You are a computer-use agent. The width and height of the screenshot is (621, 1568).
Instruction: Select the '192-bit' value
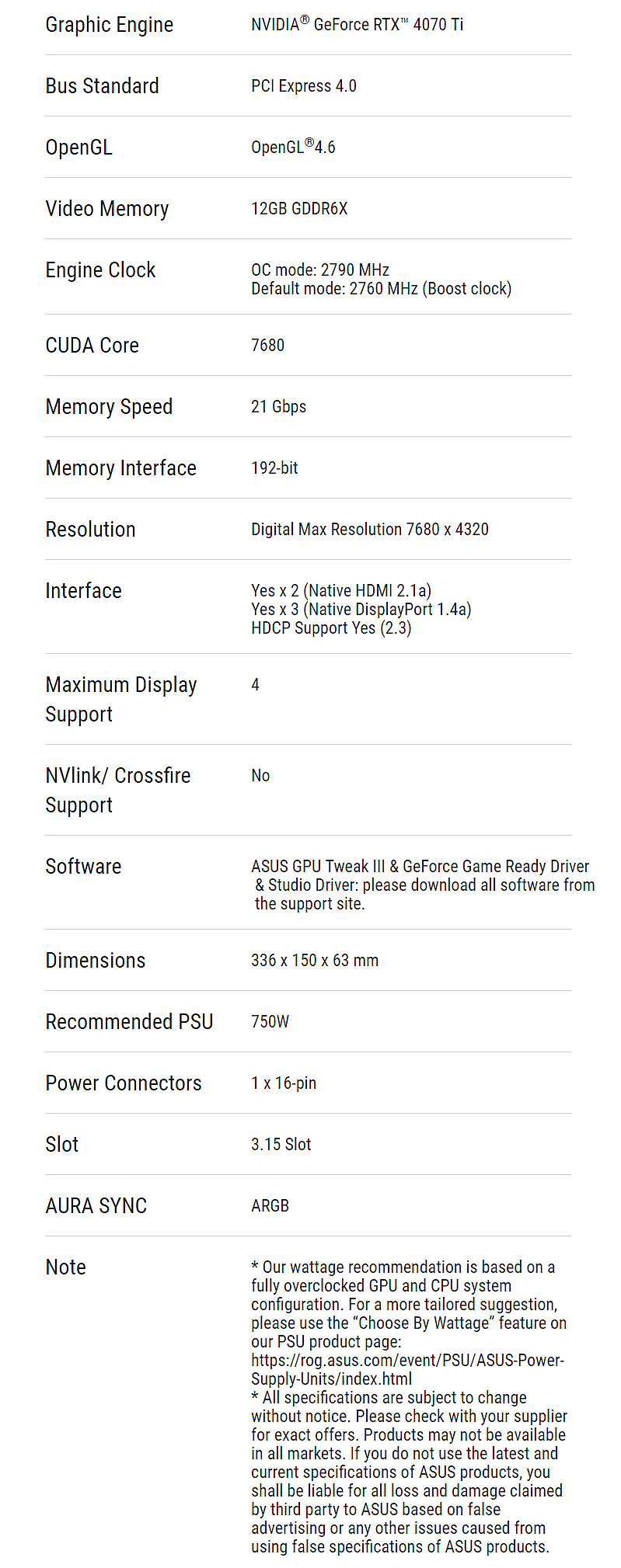(x=274, y=468)
